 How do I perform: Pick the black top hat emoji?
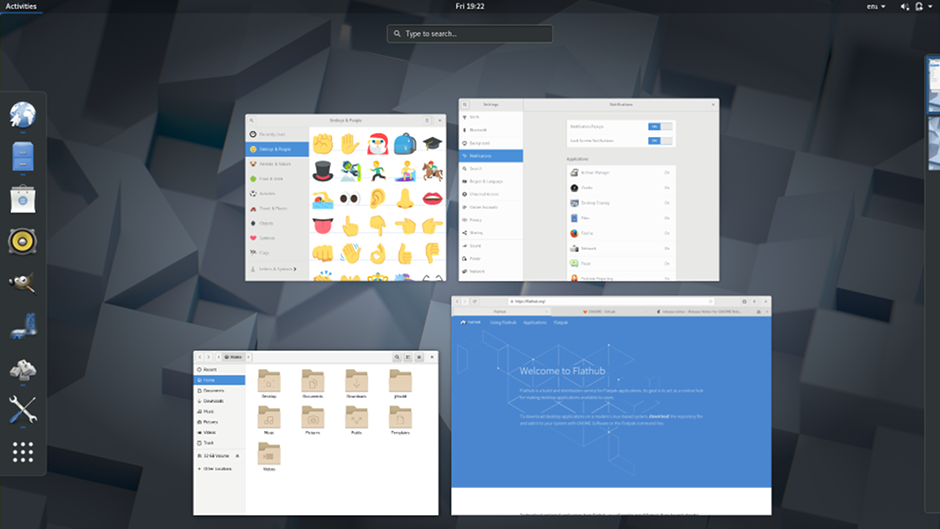(323, 172)
